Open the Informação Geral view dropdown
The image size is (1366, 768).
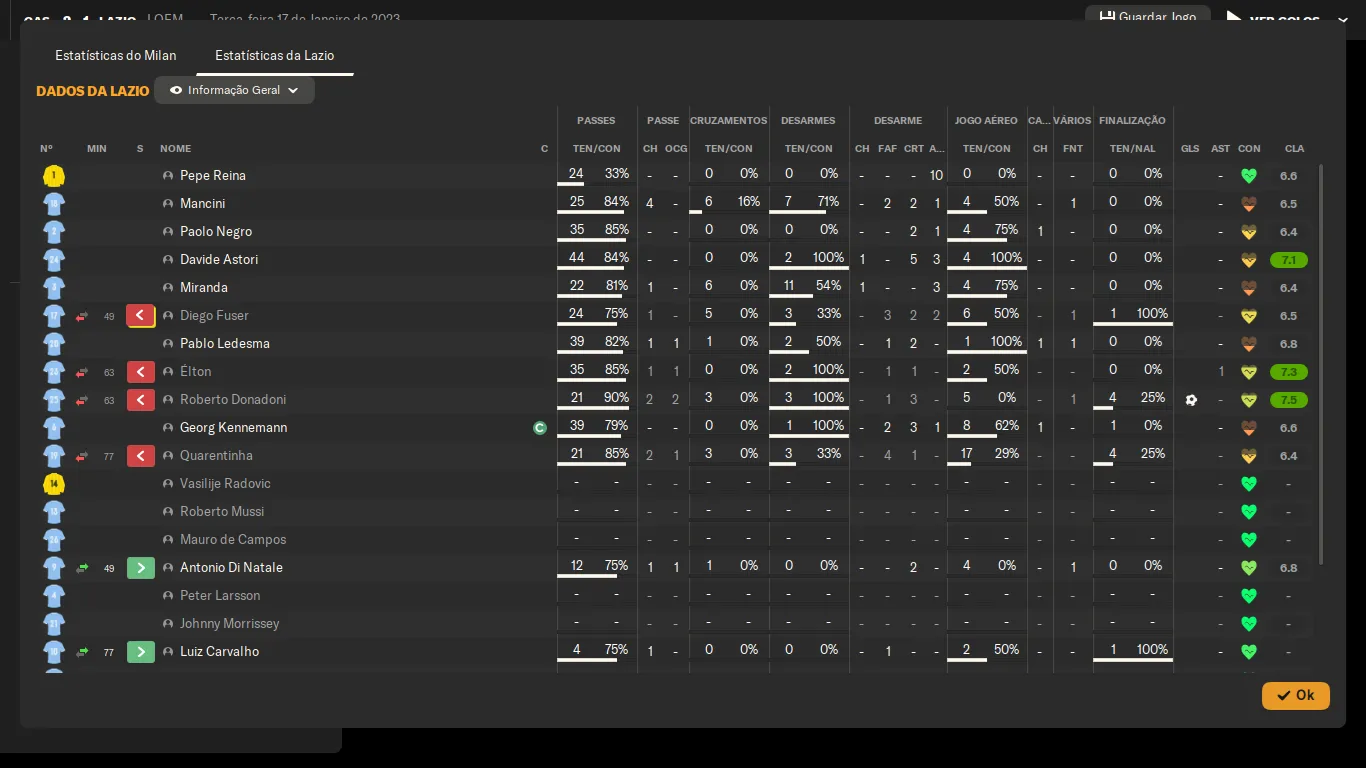(x=234, y=90)
